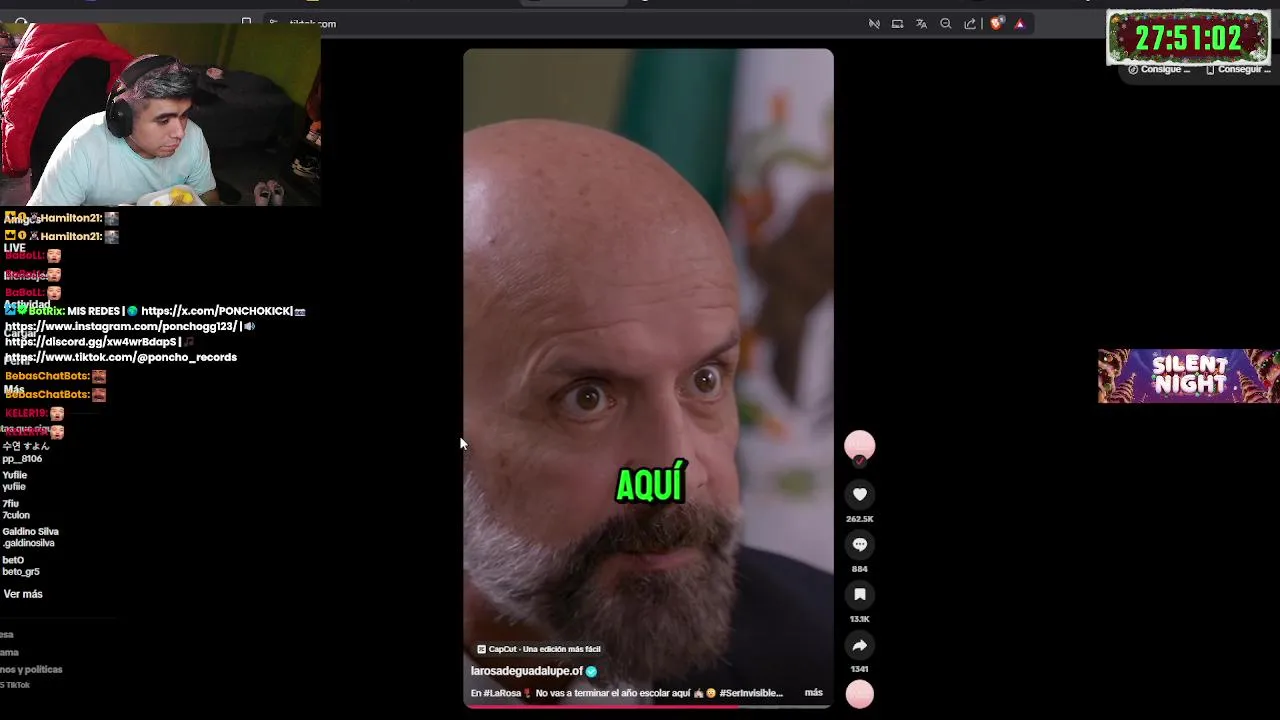
Task: Seek on the video progress bar
Action: coord(648,706)
